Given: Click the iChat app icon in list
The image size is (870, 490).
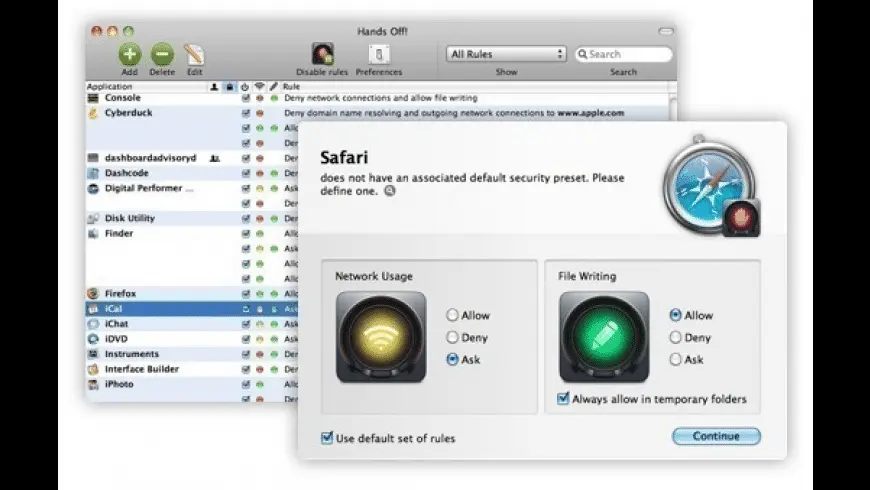Looking at the screenshot, I should point(93,324).
